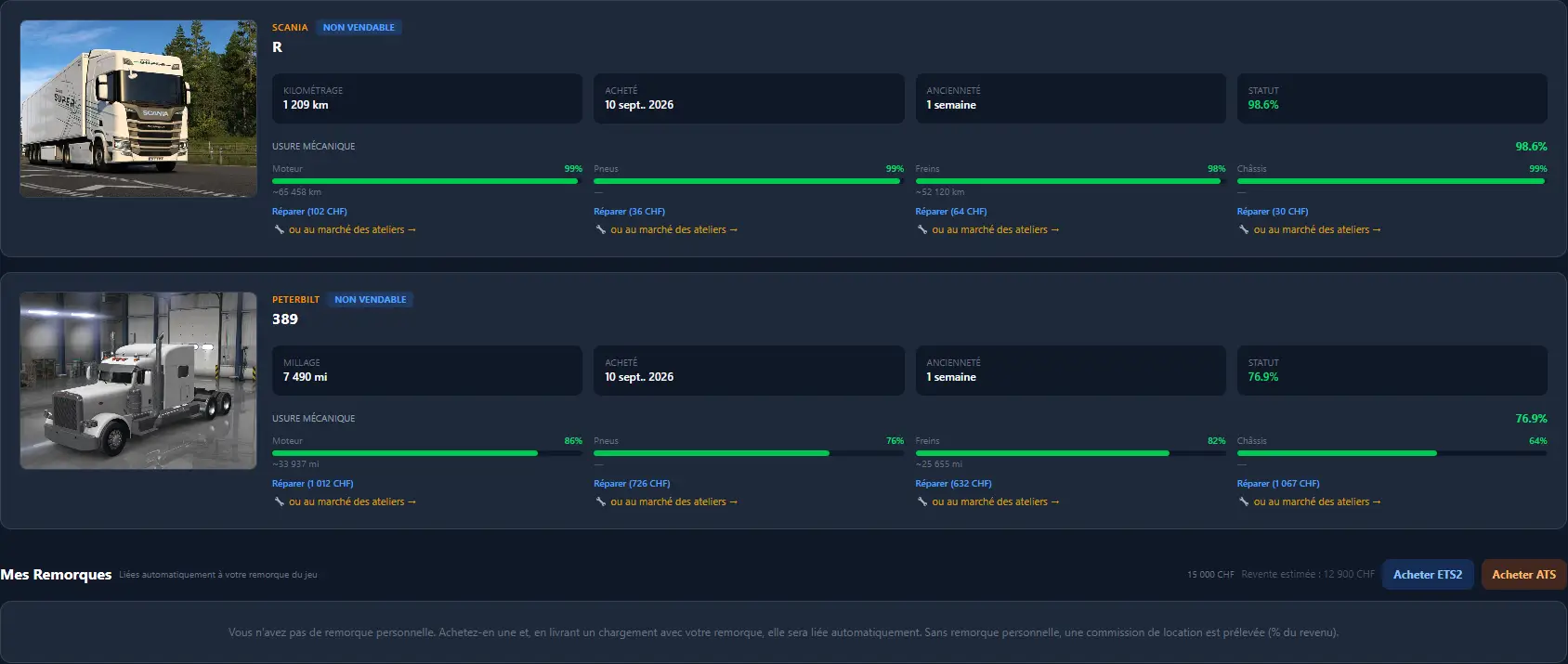The height and width of the screenshot is (664, 1568).
Task: Click wrench icon under Scania Moteur repair
Action: [279, 229]
